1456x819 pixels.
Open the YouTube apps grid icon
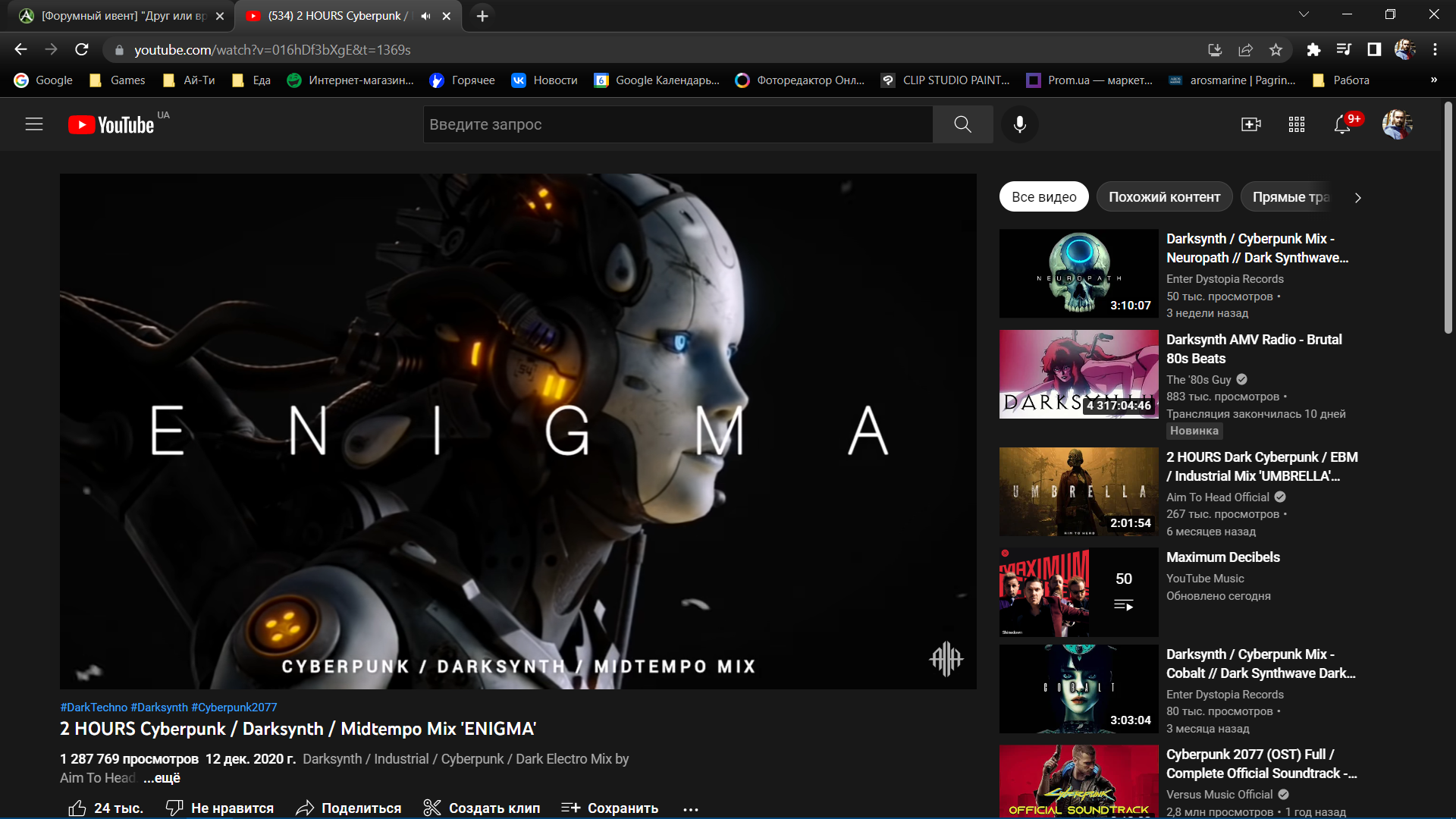pos(1297,124)
